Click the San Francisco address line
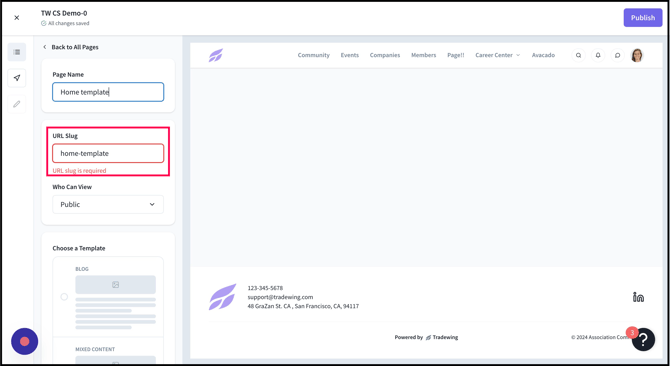The height and width of the screenshot is (366, 670). 303,306
